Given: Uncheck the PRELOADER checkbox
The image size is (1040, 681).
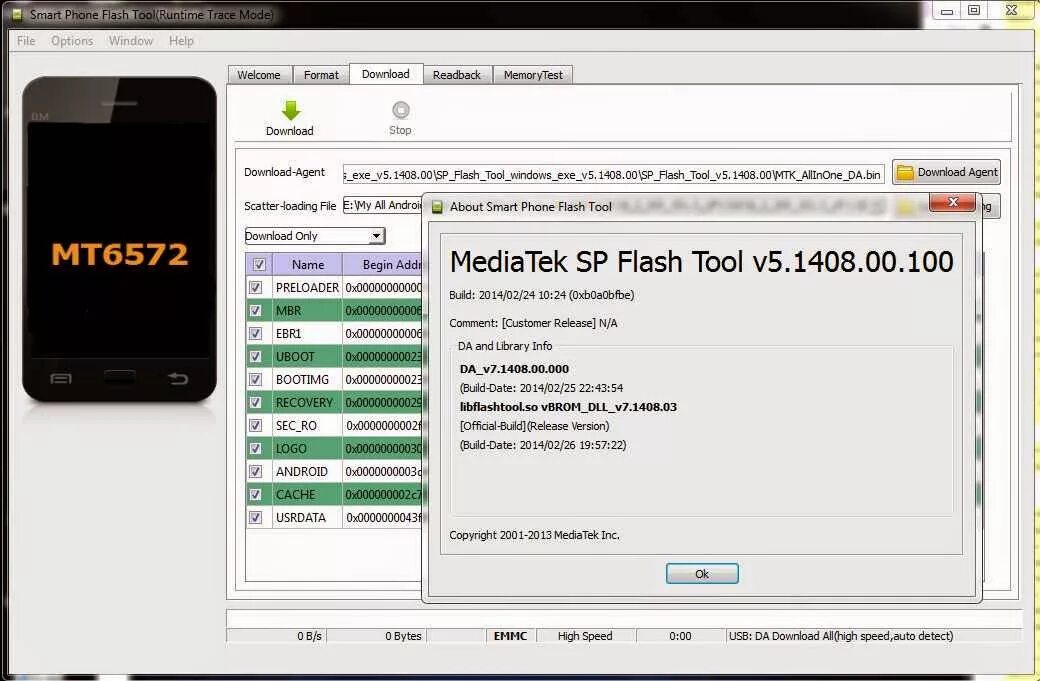Looking at the screenshot, I should click(255, 287).
